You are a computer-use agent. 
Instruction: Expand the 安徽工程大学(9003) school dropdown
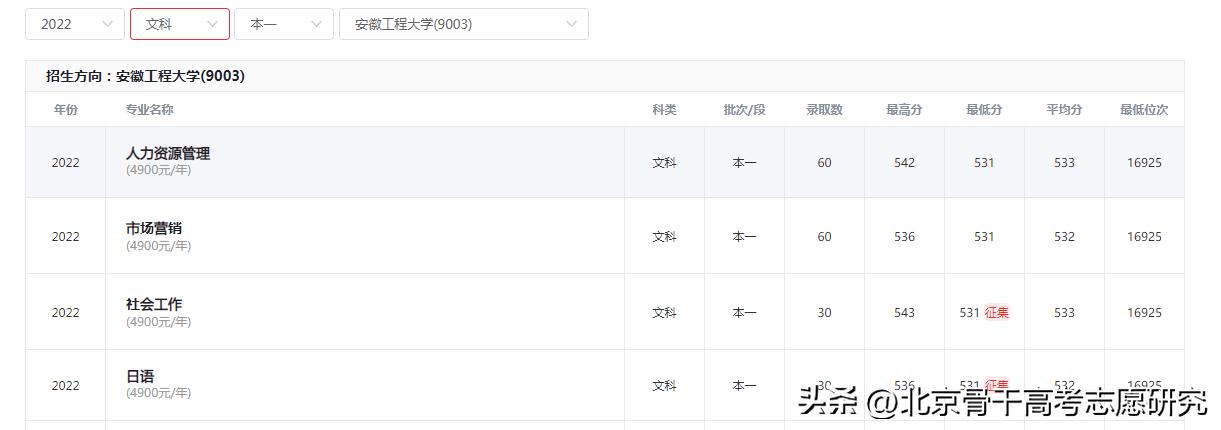pos(463,24)
